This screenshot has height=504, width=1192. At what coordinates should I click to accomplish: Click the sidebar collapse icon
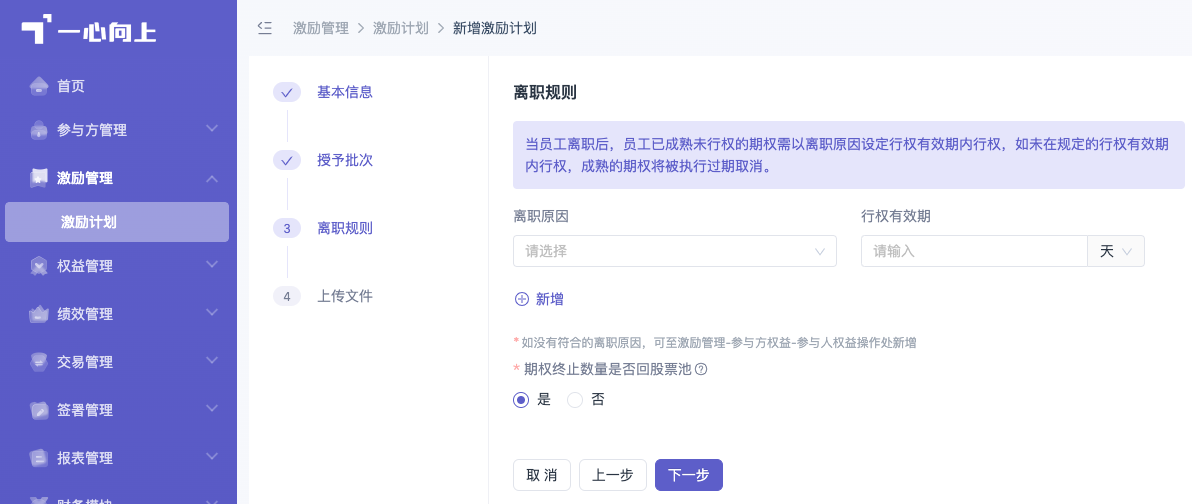click(x=265, y=28)
